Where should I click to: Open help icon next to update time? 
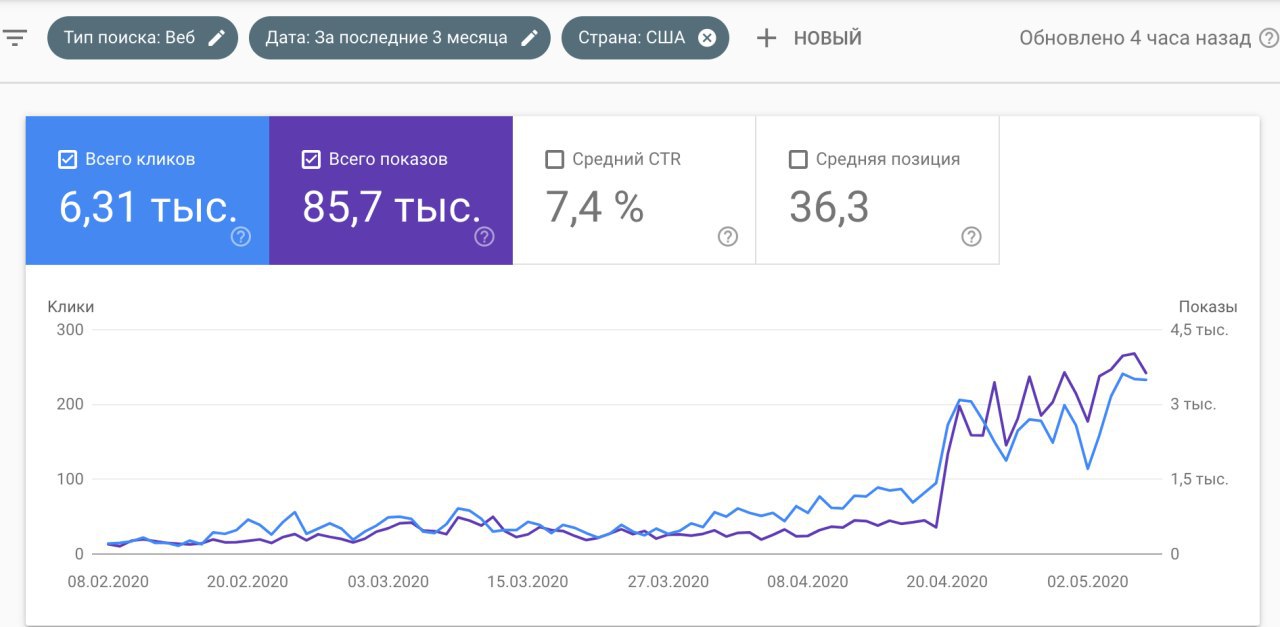coord(1269,38)
